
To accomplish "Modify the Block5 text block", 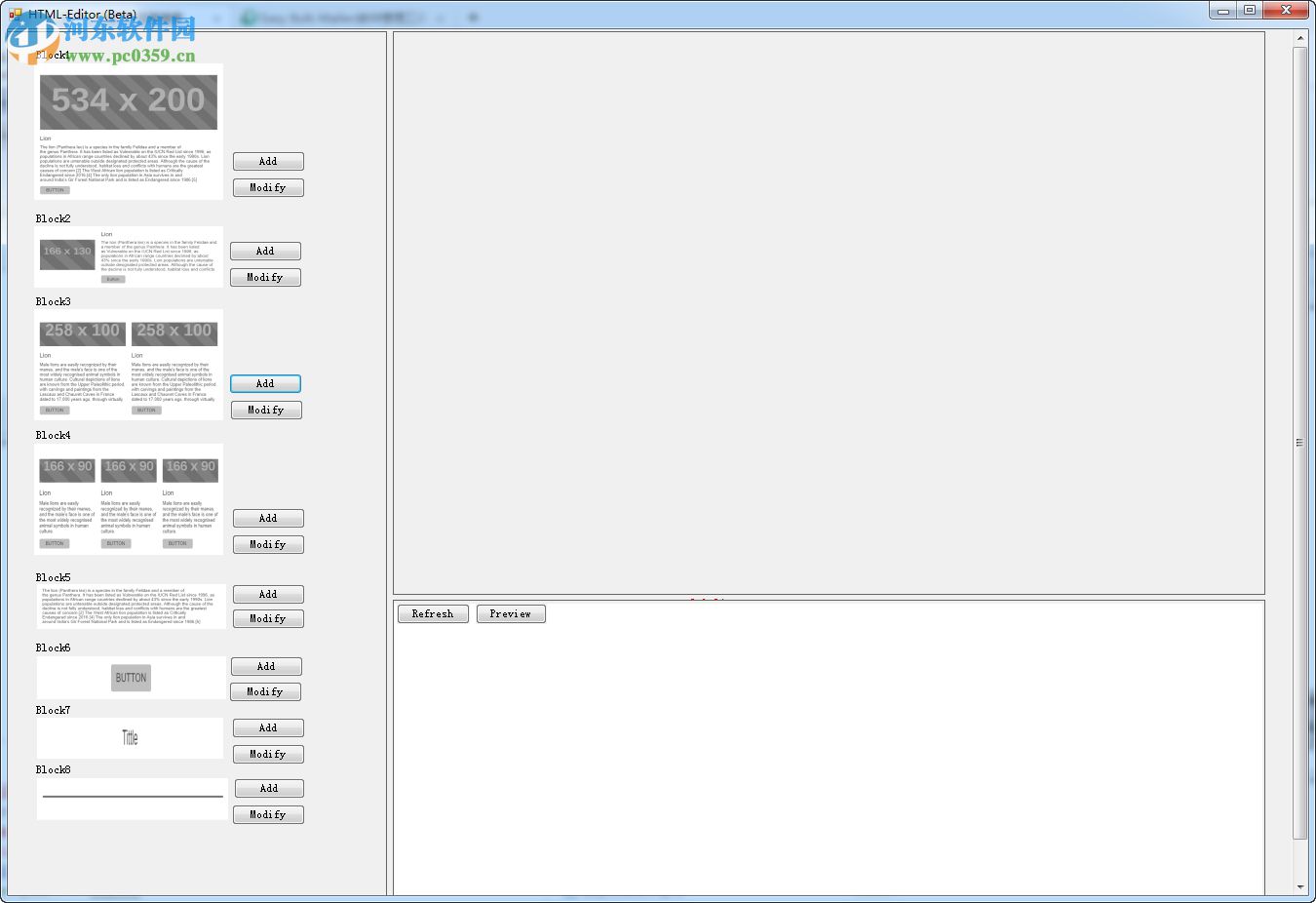I will [268, 618].
